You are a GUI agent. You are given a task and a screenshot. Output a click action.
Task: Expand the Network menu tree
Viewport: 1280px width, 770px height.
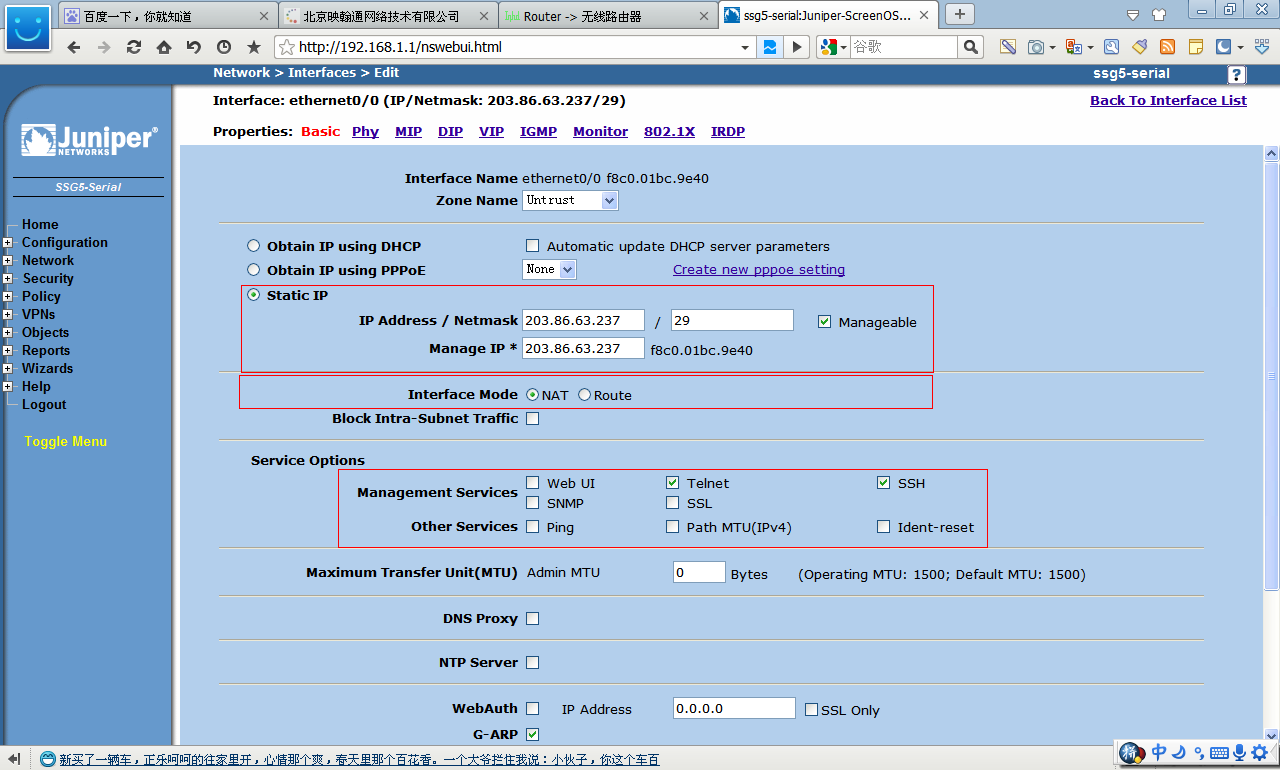click(x=8, y=261)
